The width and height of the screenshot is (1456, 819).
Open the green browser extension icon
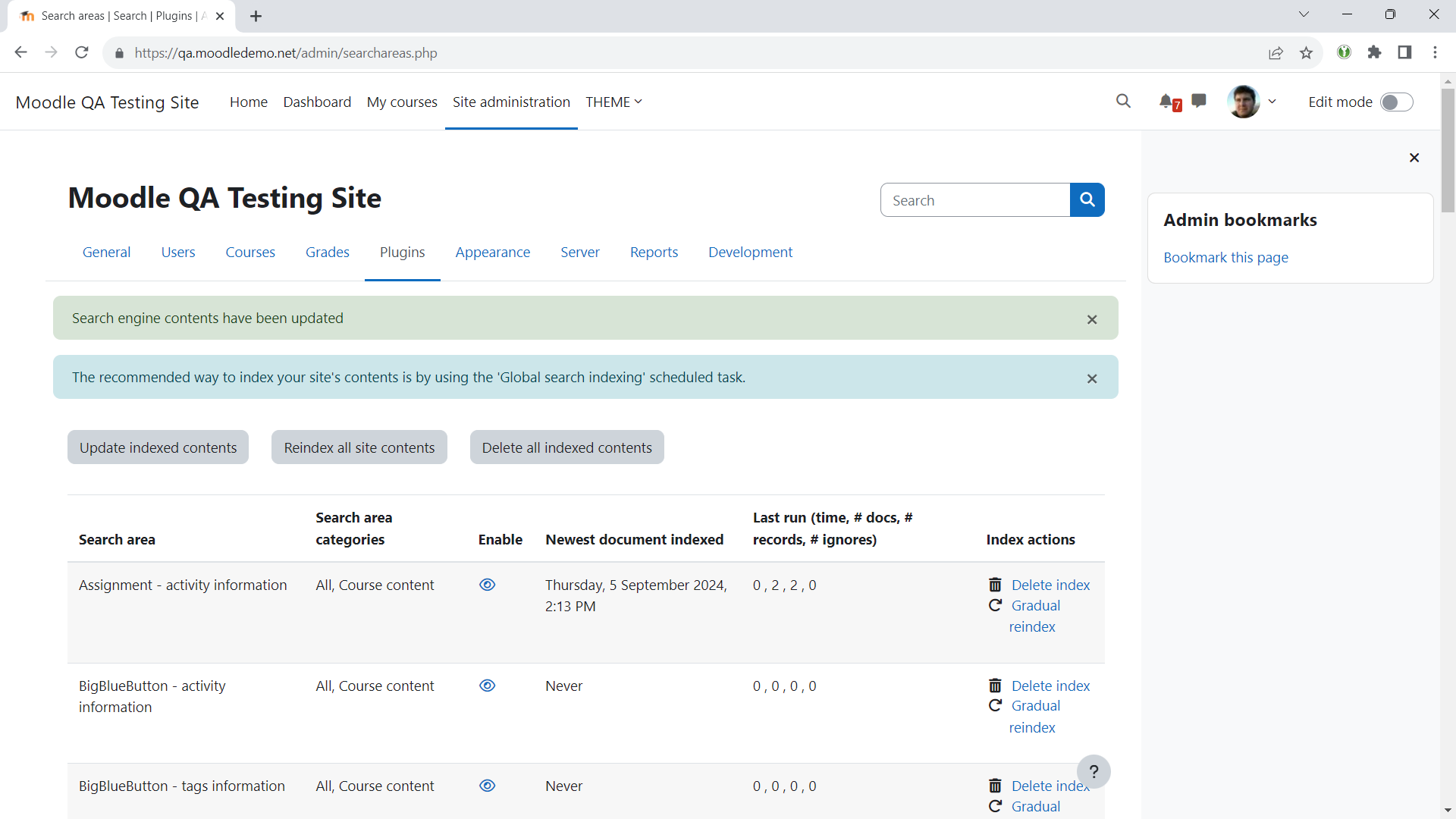pyautogui.click(x=1344, y=52)
